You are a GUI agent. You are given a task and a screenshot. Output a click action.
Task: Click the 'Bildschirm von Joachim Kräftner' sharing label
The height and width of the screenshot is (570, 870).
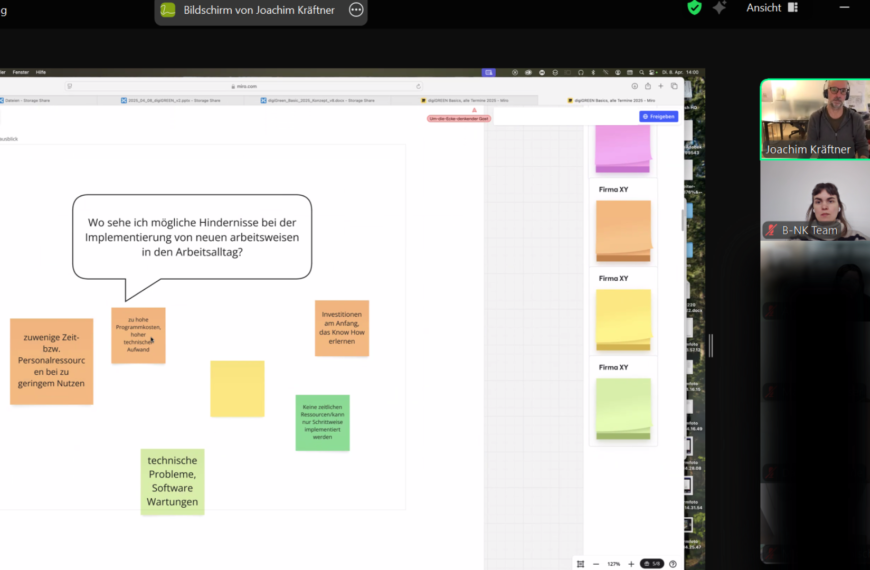[259, 10]
